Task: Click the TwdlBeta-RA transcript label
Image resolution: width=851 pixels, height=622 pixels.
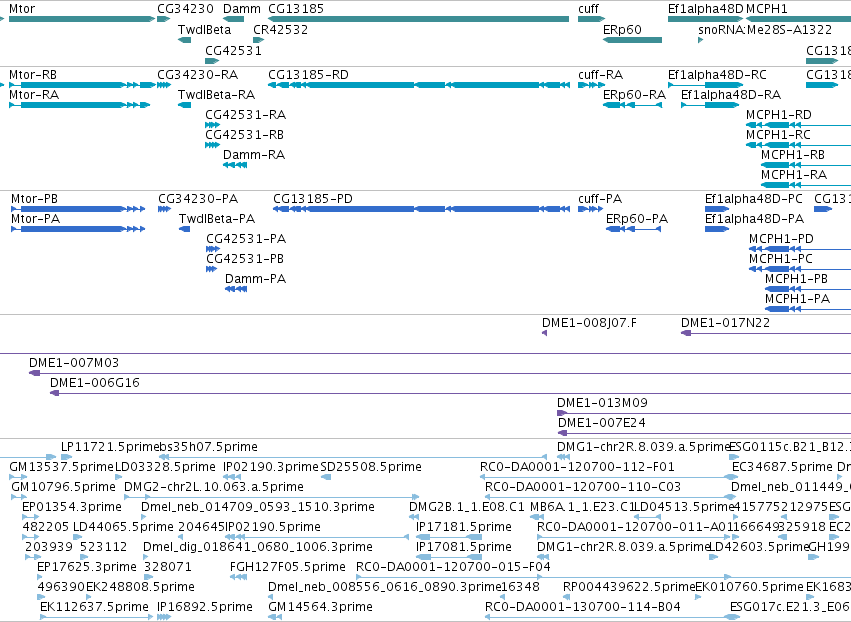Action: tap(217, 95)
